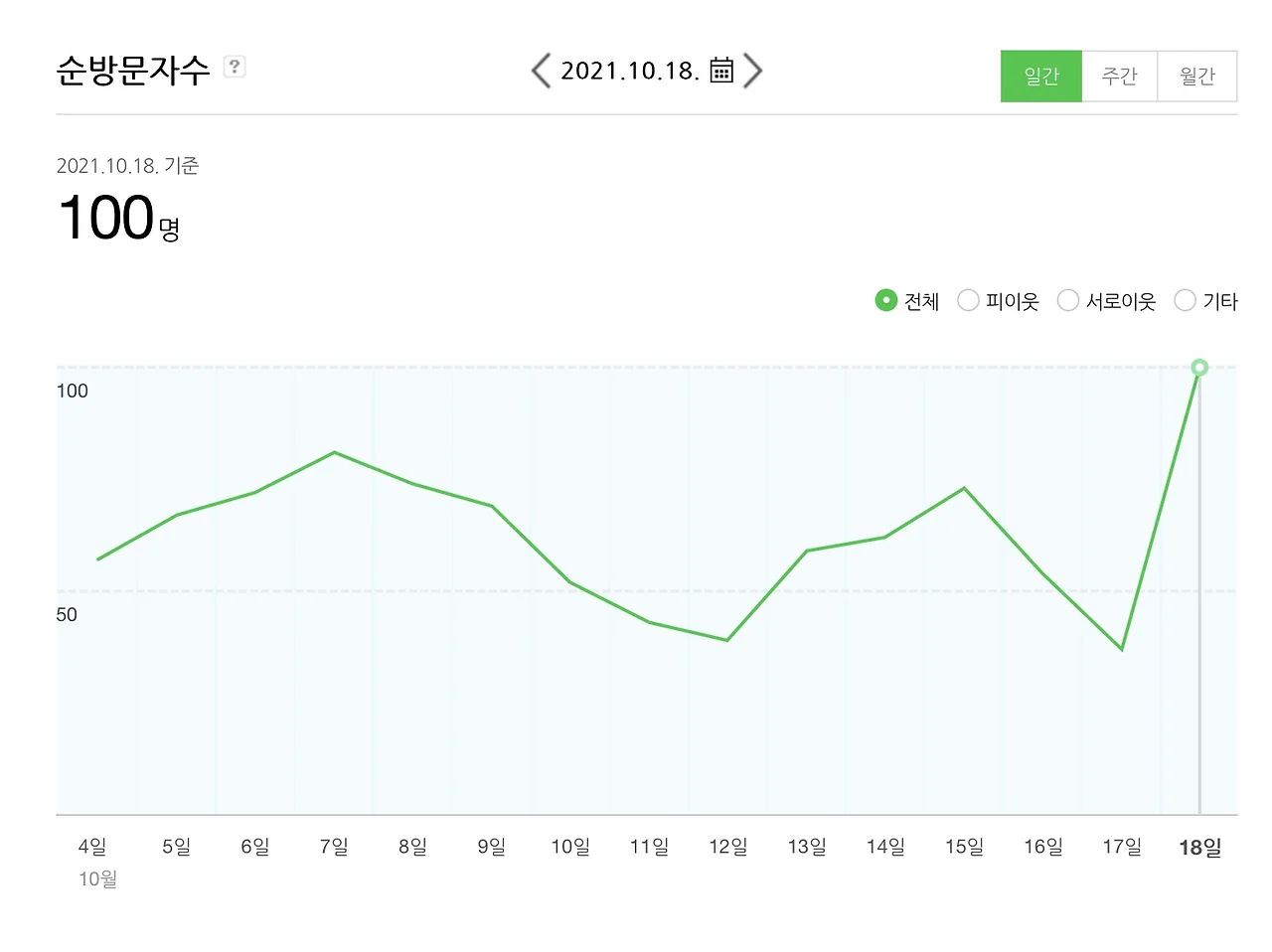Click the 순방문자수 heading
This screenshot has height=952, width=1272.
[x=133, y=71]
